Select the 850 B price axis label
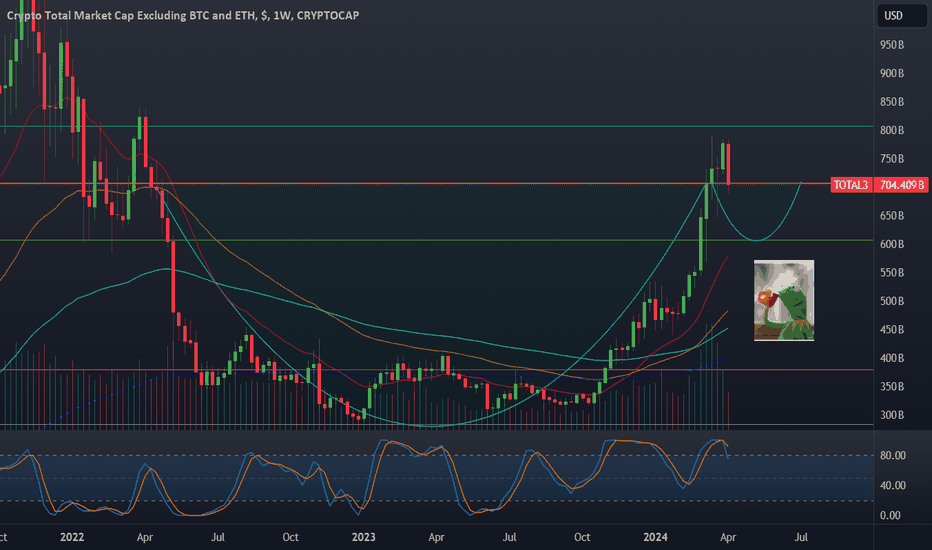932x550 pixels. [892, 102]
